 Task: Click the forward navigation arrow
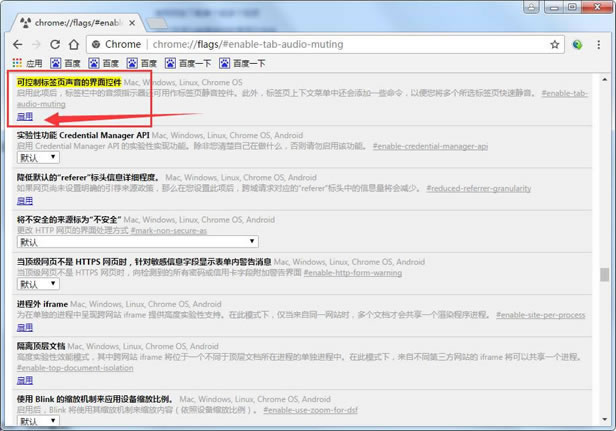pyautogui.click(x=36, y=44)
